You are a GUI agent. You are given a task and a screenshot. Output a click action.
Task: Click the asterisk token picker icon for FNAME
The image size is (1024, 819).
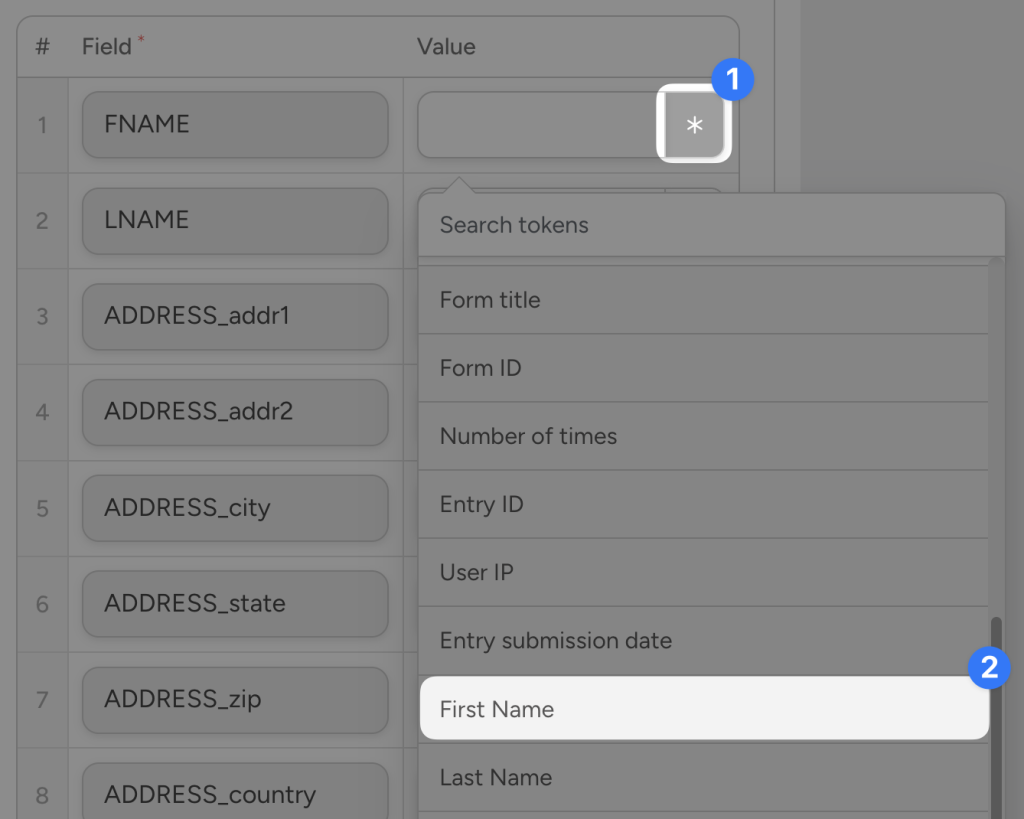pyautogui.click(x=694, y=124)
